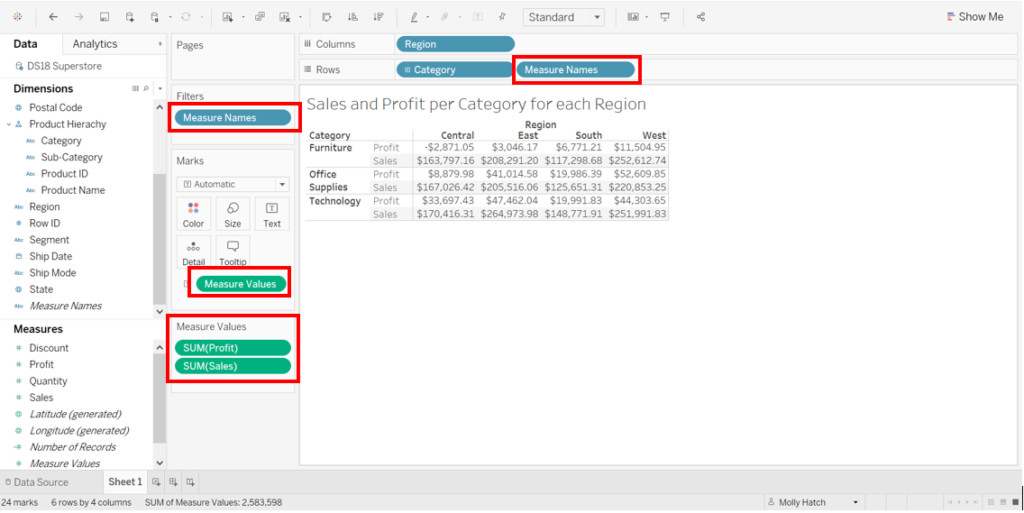Click the Measures list scrollbar
Viewport: 1024px width, 513px height.
(159, 398)
